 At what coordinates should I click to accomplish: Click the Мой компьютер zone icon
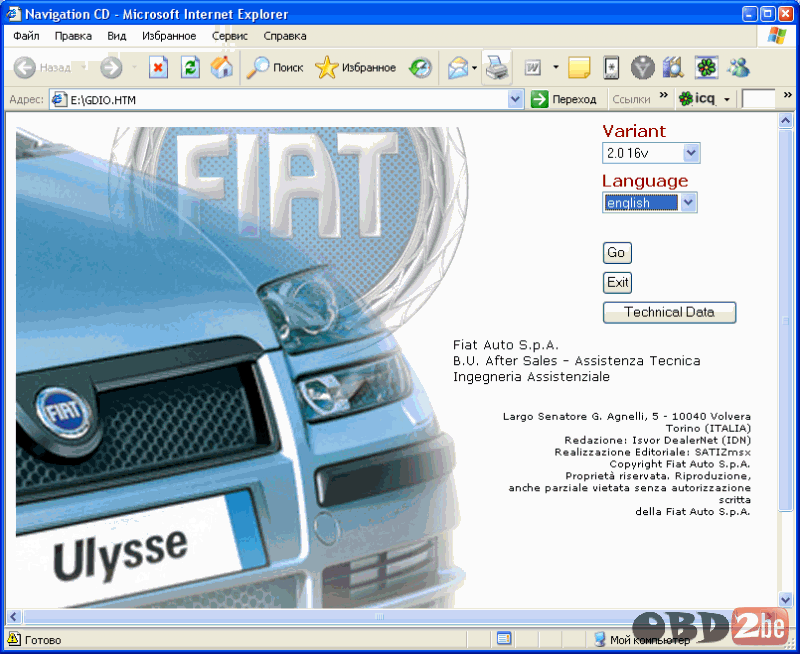(x=600, y=639)
